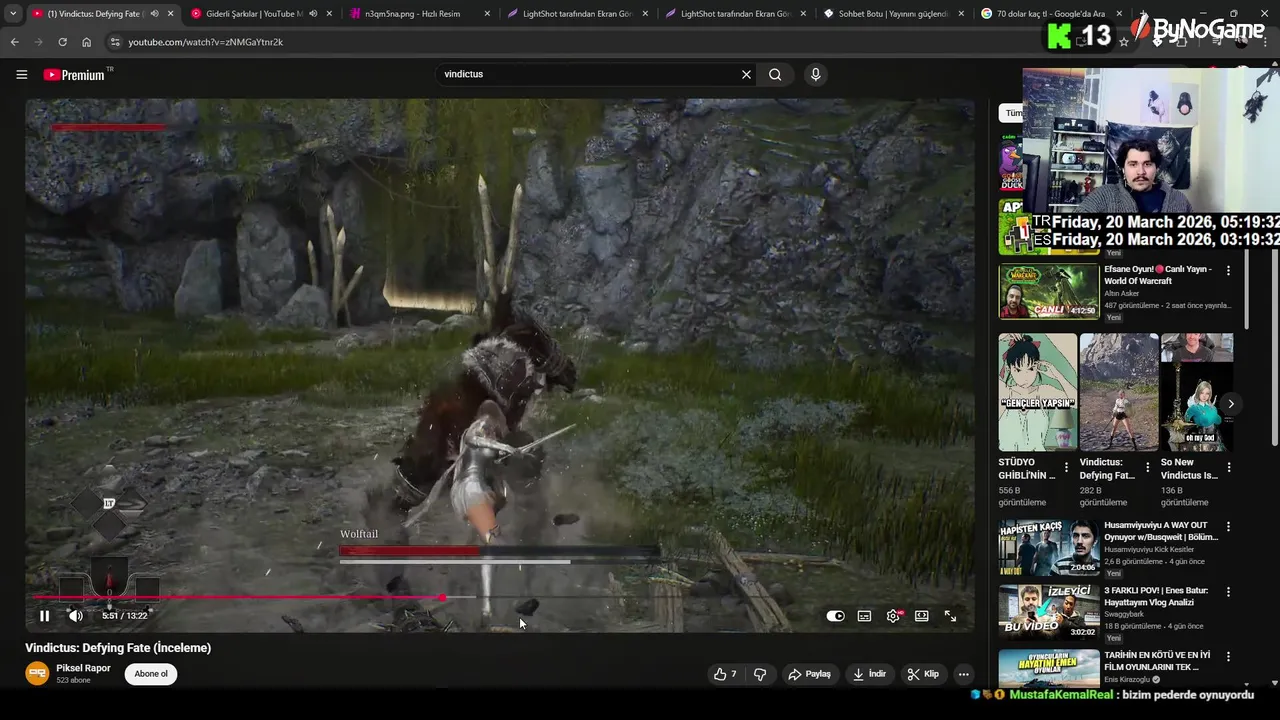The width and height of the screenshot is (1280, 720).
Task: Dislike the video with thumbs down
Action: tap(760, 674)
